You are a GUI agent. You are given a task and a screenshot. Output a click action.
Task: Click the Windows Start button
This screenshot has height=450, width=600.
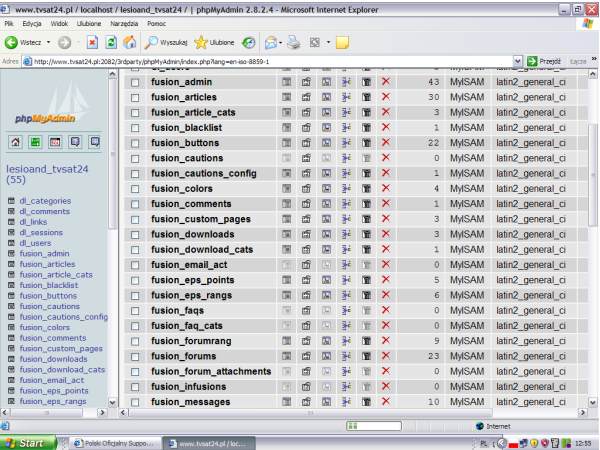click(x=28, y=443)
